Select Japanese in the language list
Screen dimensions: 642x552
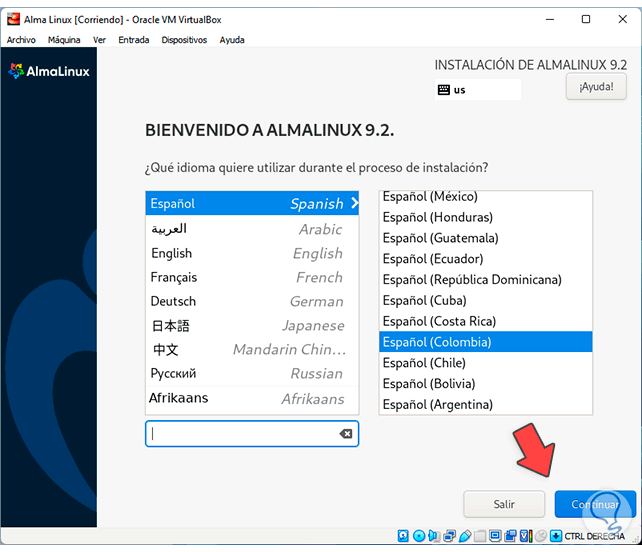tap(252, 326)
